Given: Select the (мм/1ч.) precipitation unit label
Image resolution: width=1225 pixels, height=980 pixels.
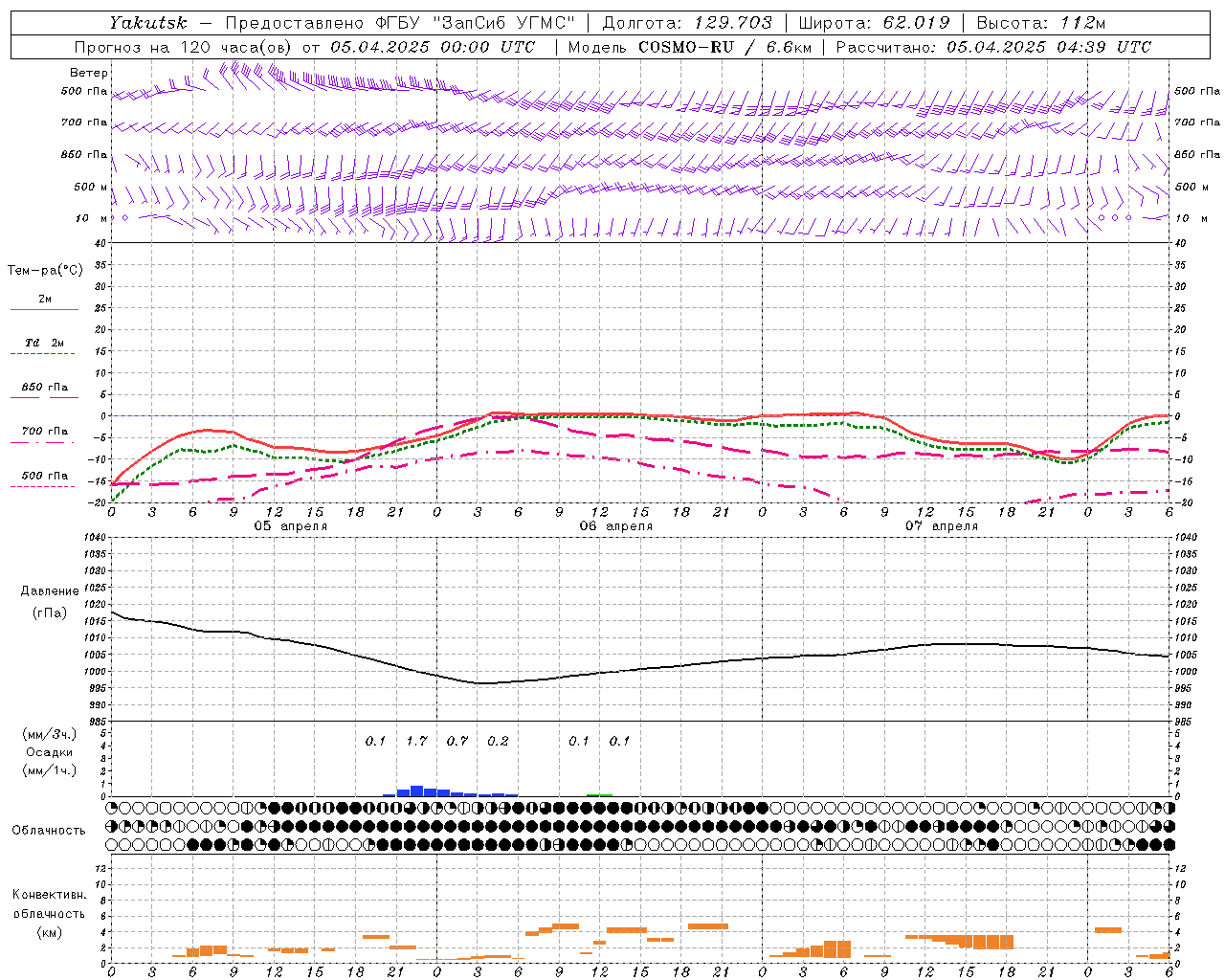Looking at the screenshot, I should (50, 770).
